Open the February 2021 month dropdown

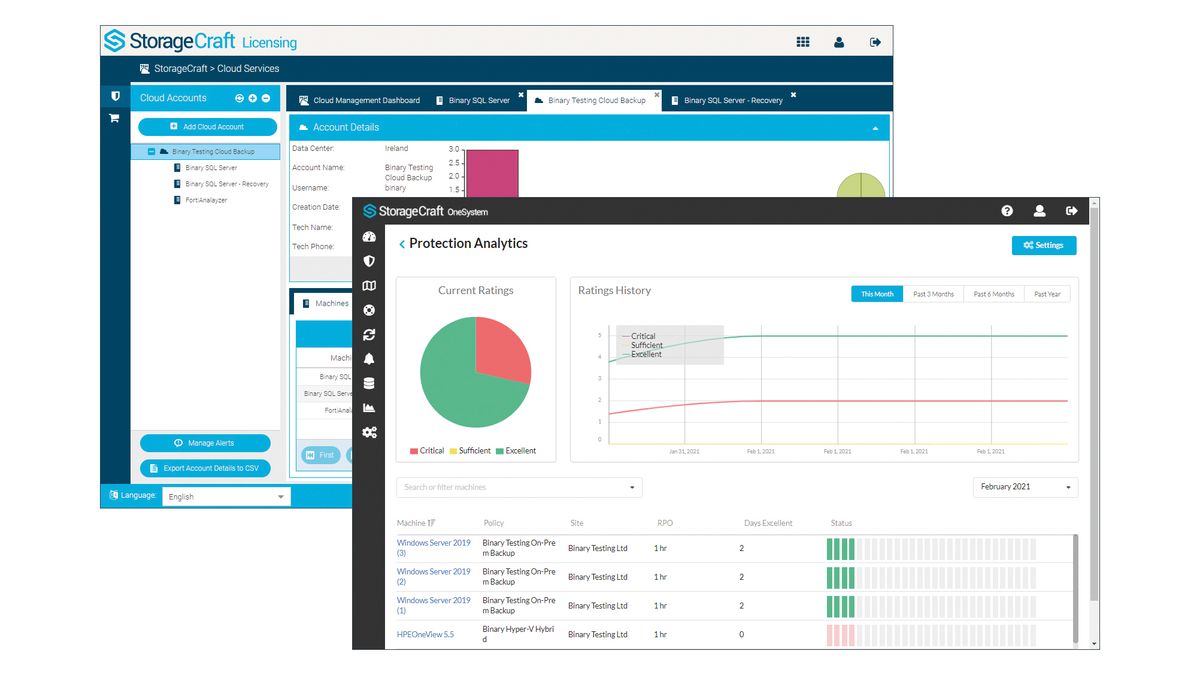coord(1025,487)
